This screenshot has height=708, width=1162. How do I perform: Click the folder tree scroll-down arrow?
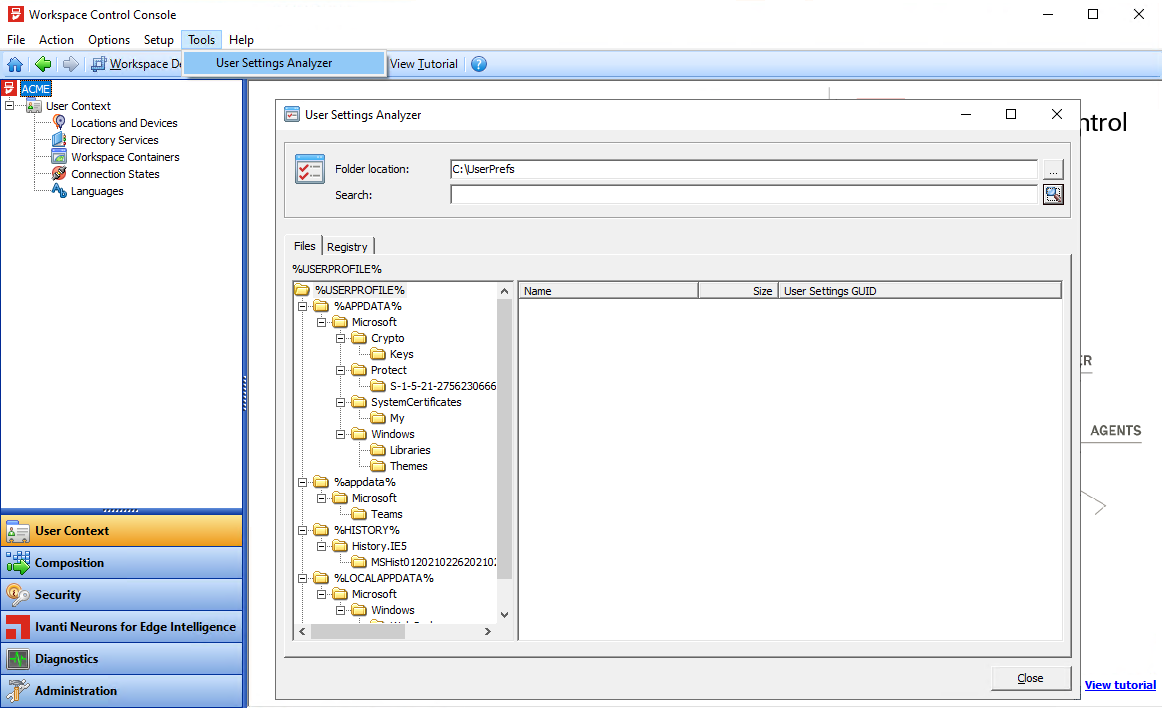pos(505,615)
